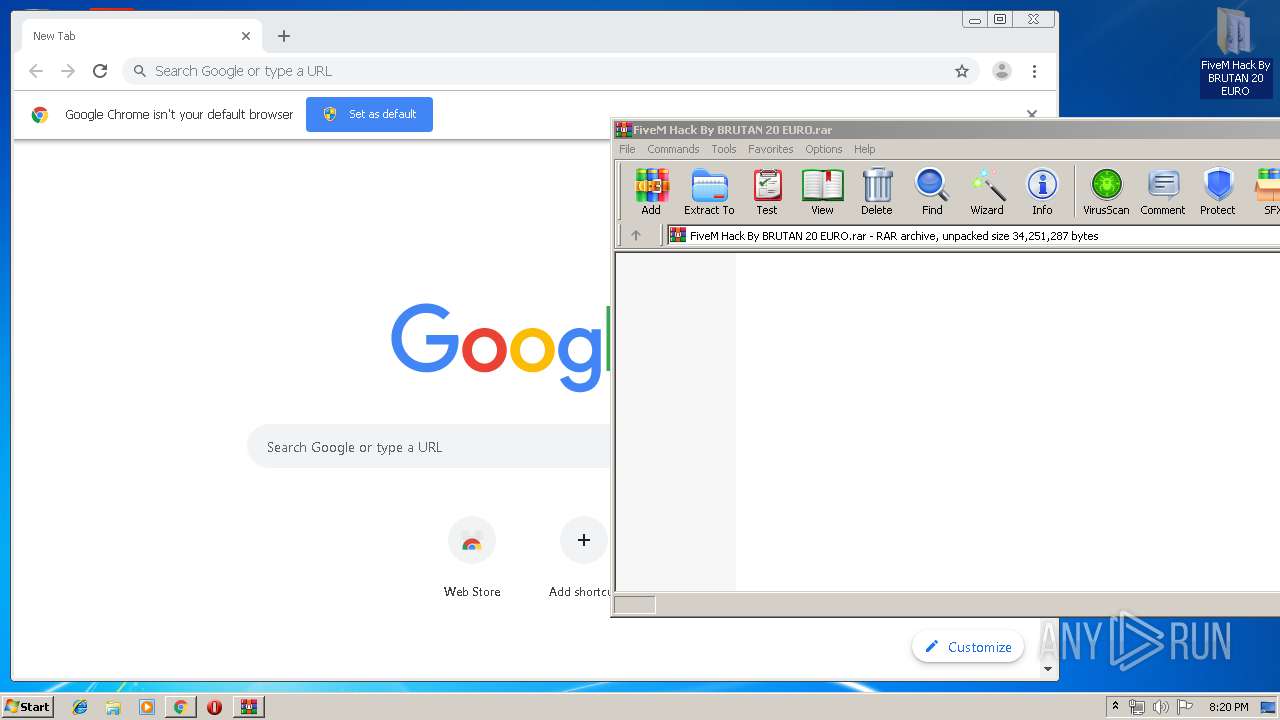Click the Google search box on the page
This screenshot has height=720, width=1280.
430,447
